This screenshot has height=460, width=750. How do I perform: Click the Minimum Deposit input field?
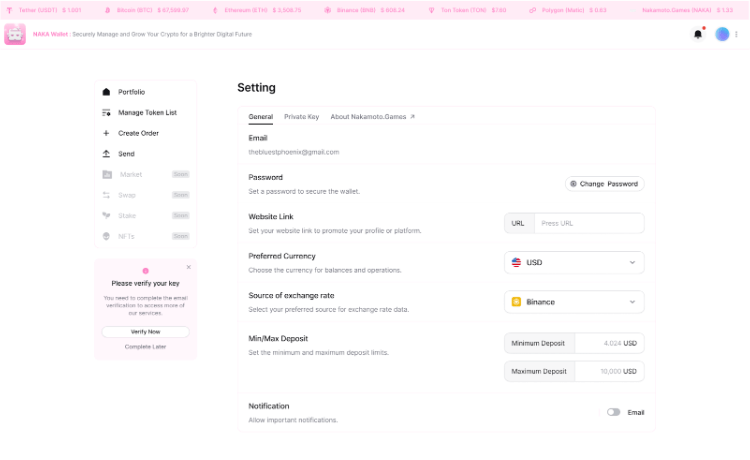click(608, 343)
